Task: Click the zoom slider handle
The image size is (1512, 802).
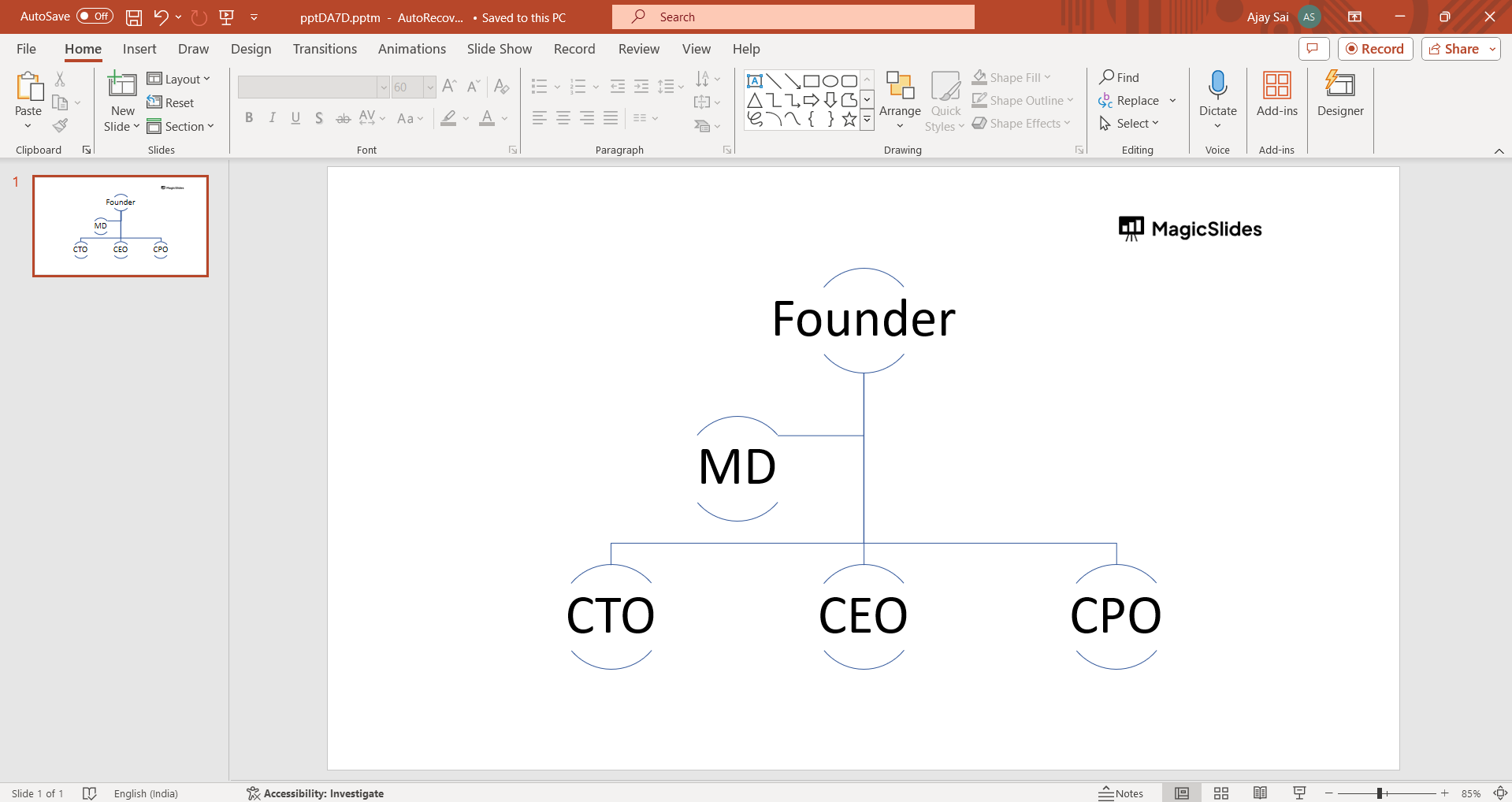Action: [x=1380, y=793]
